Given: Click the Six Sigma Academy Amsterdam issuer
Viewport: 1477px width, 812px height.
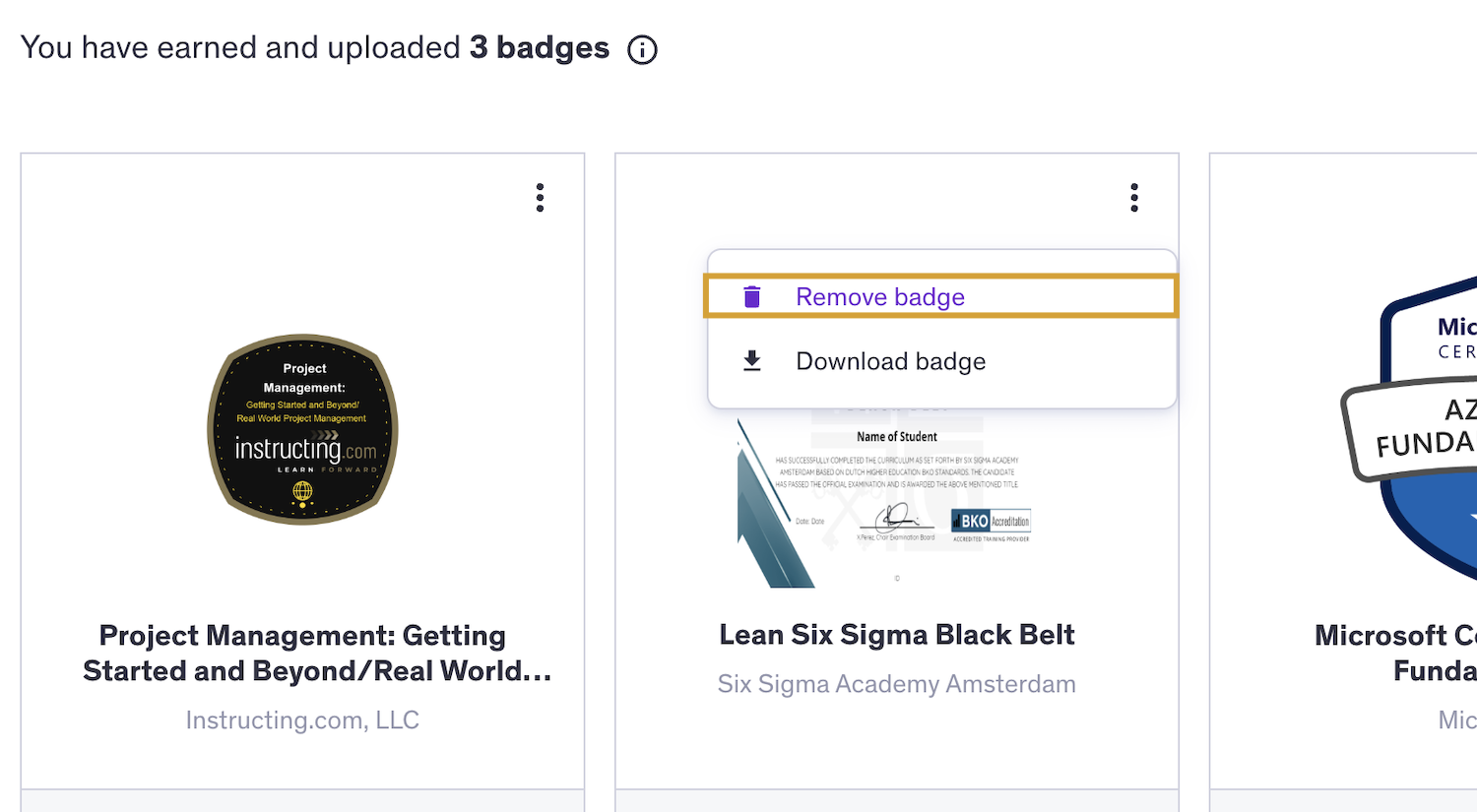Looking at the screenshot, I should tap(896, 684).
